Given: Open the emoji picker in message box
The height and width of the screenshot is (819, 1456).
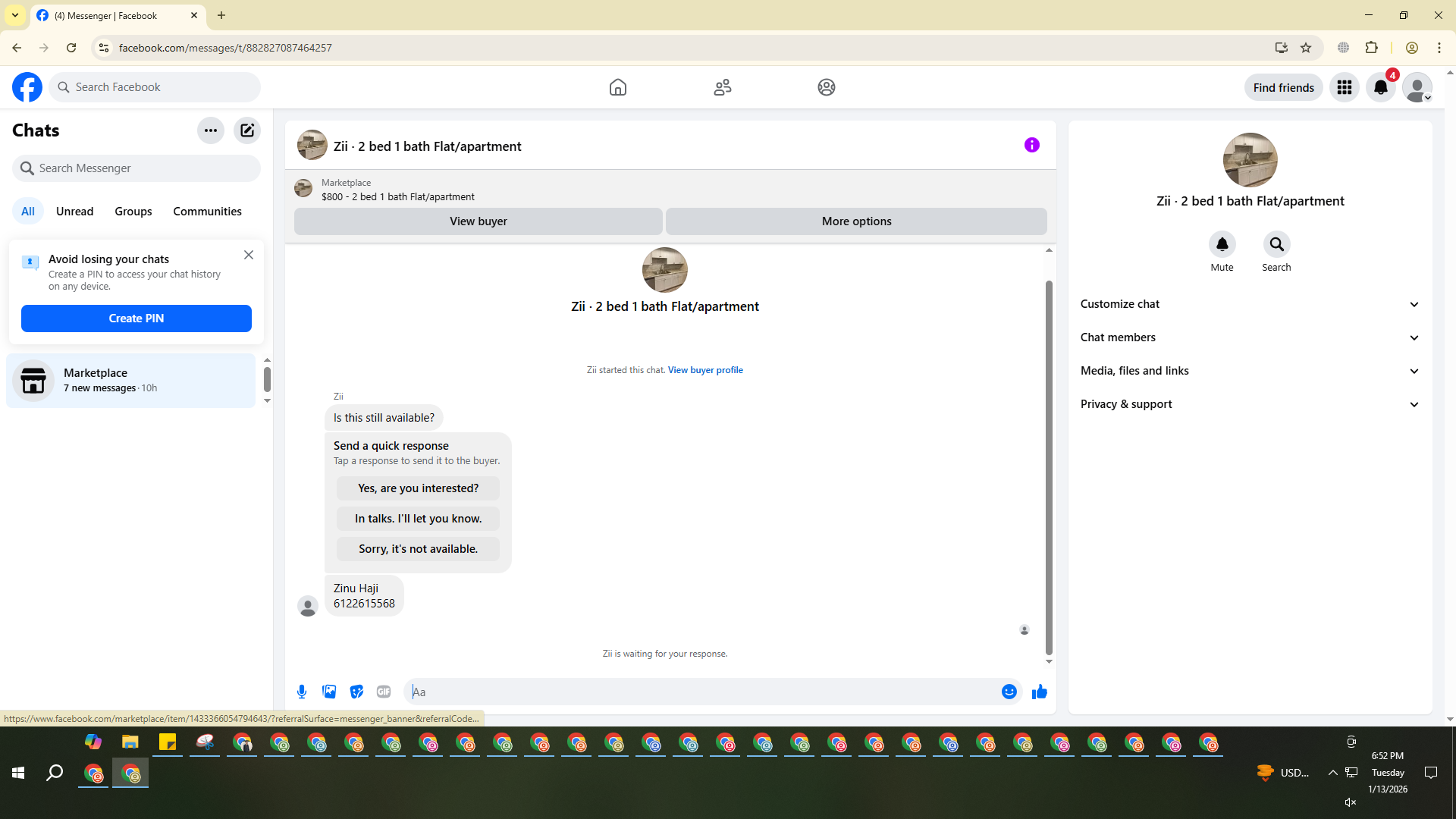Looking at the screenshot, I should [1009, 692].
